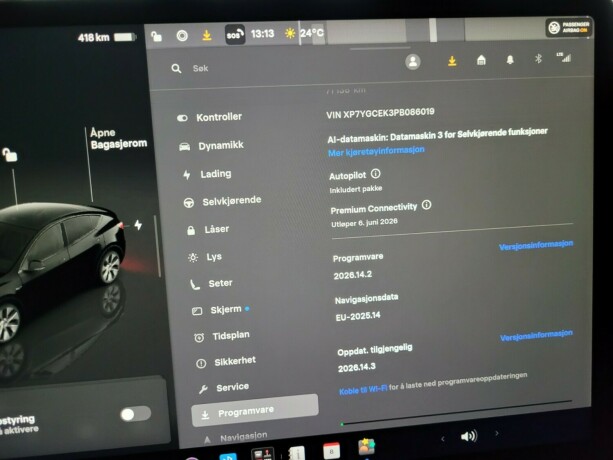Tap the charge port lightning icon
Viewport: 613px width, 460px height.
(138, 225)
